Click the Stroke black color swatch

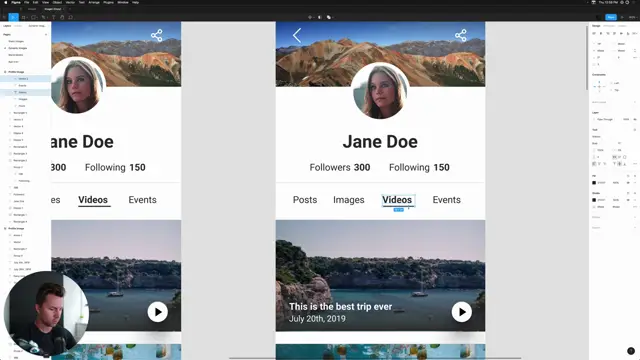(594, 200)
